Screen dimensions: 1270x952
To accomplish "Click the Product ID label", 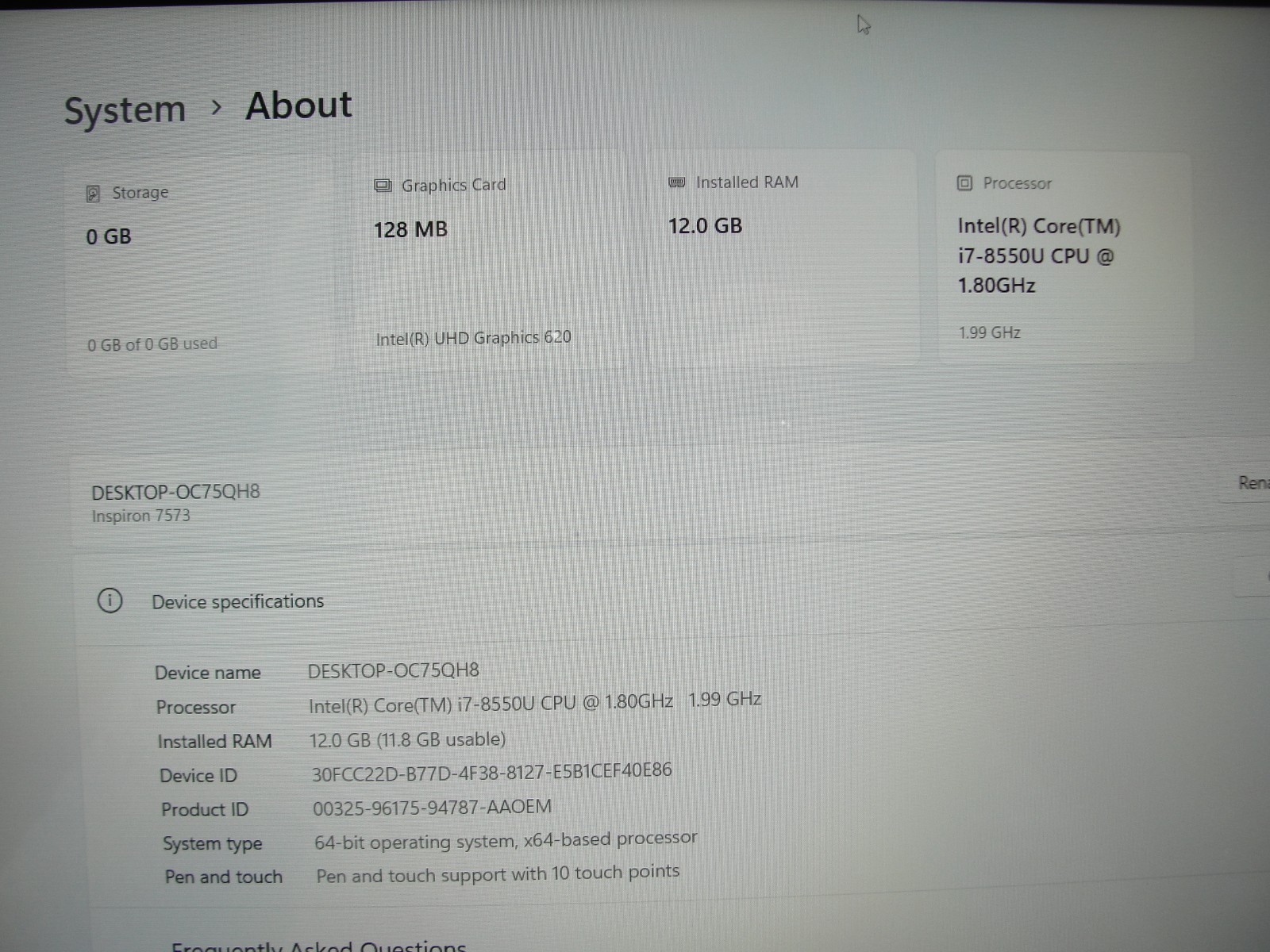I will point(205,809).
